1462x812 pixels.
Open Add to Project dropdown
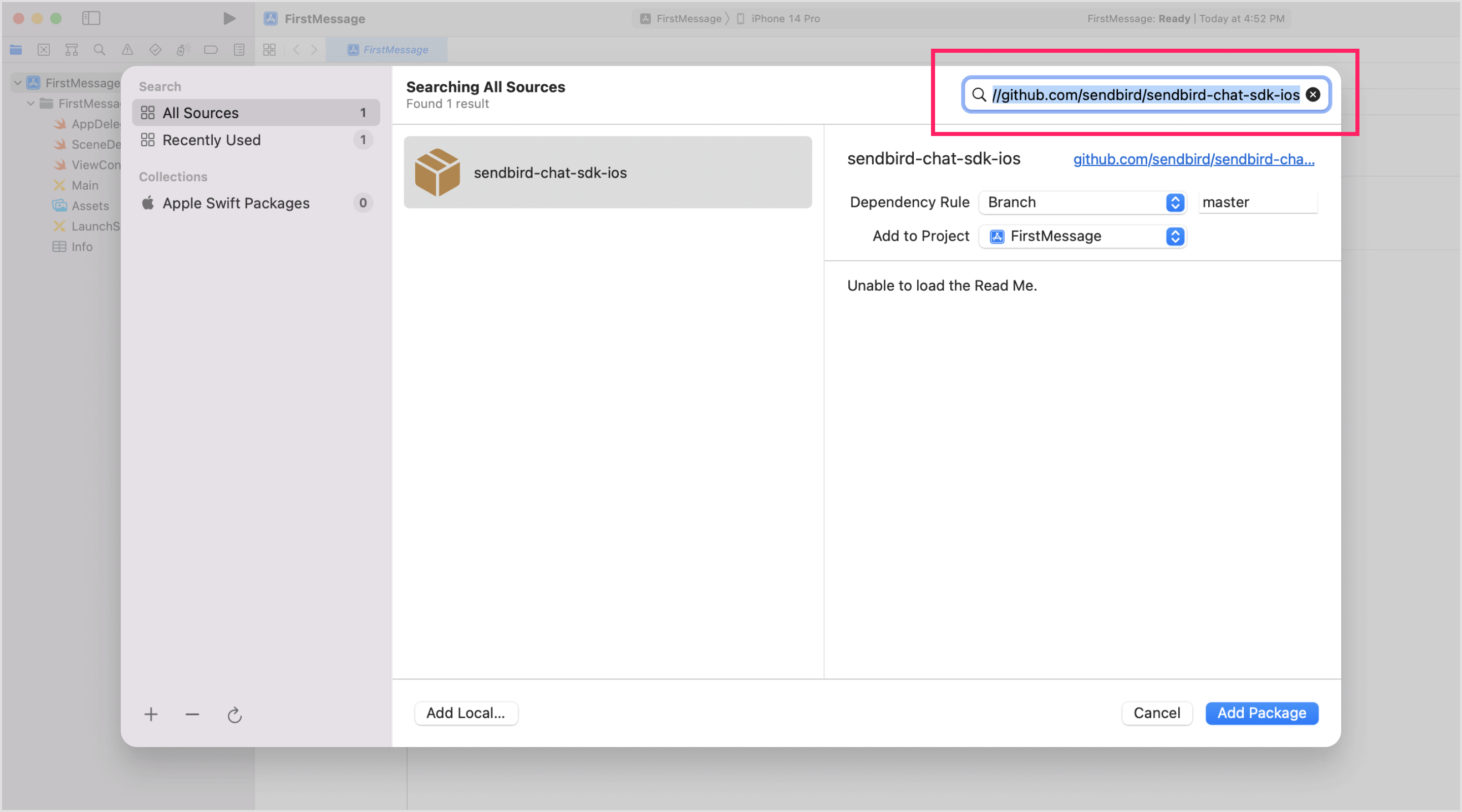(x=1082, y=236)
